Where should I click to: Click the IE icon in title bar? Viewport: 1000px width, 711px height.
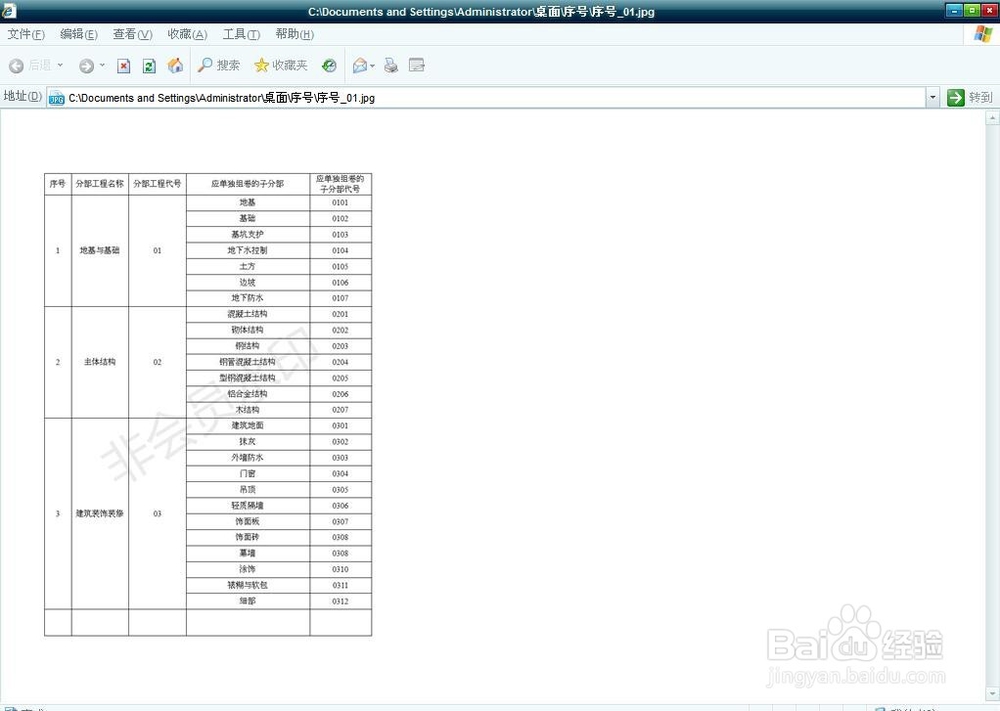coord(9,11)
